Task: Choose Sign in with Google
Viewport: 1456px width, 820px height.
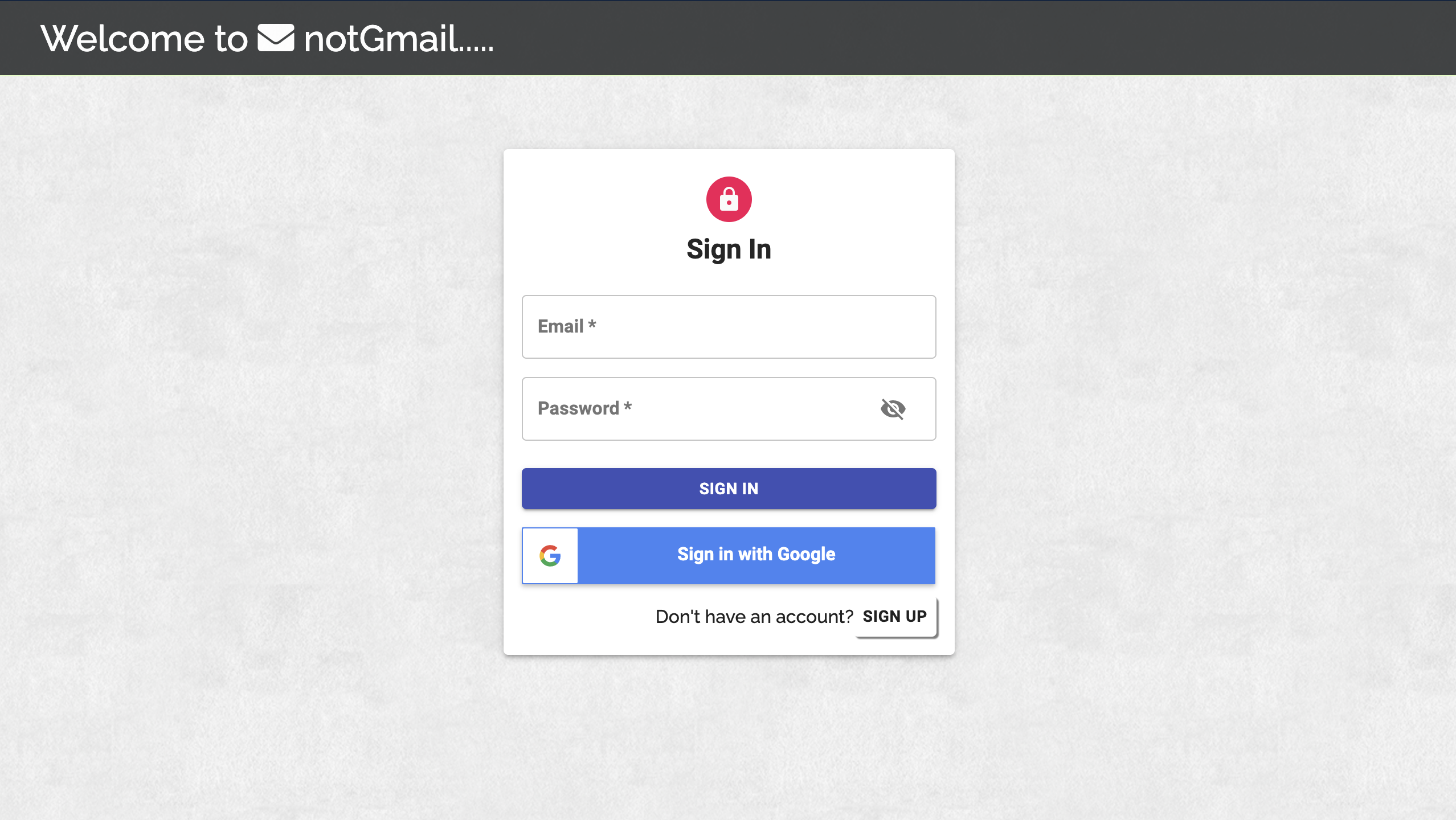Action: [x=729, y=555]
